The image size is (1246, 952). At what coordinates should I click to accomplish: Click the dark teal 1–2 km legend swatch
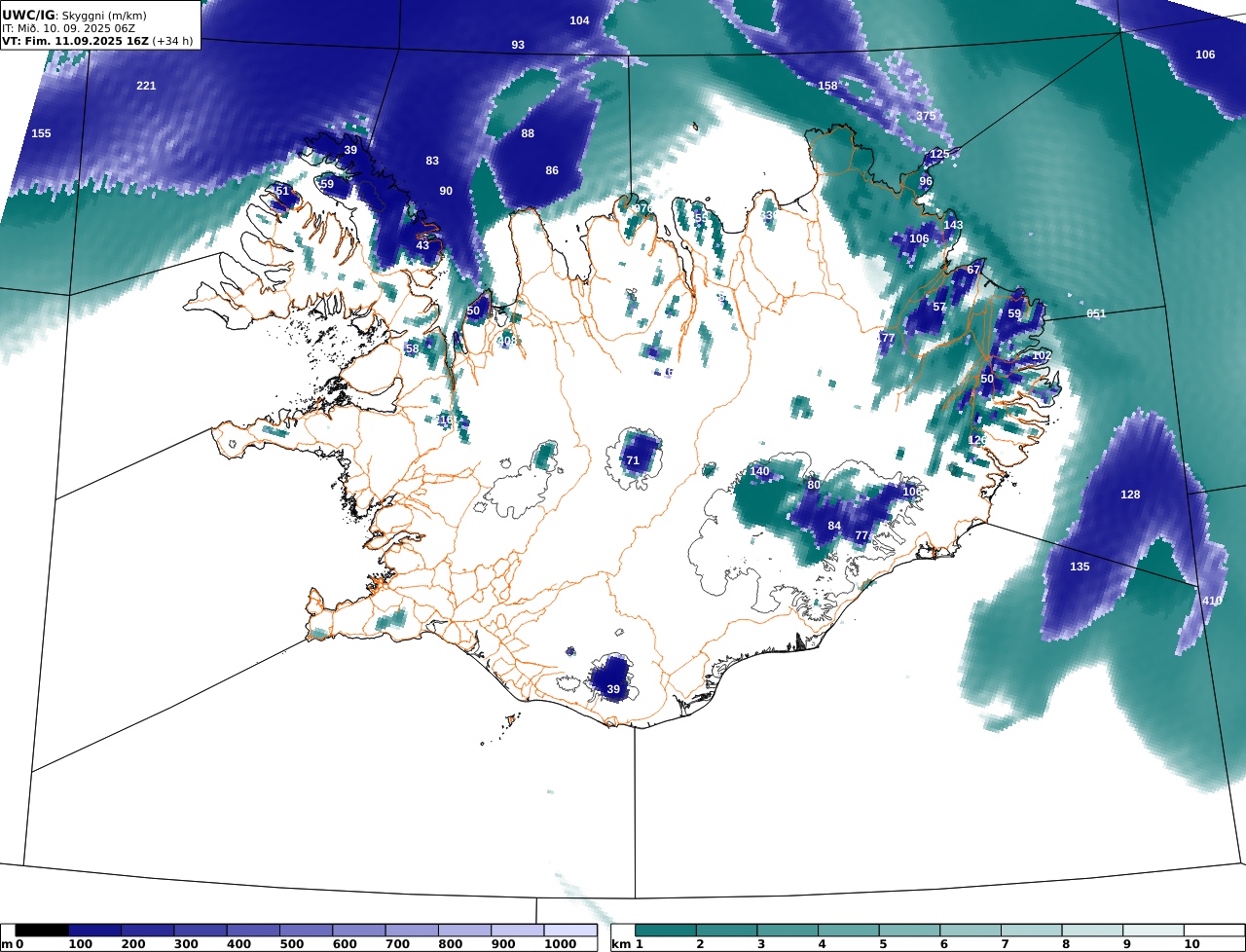pyautogui.click(x=666, y=931)
